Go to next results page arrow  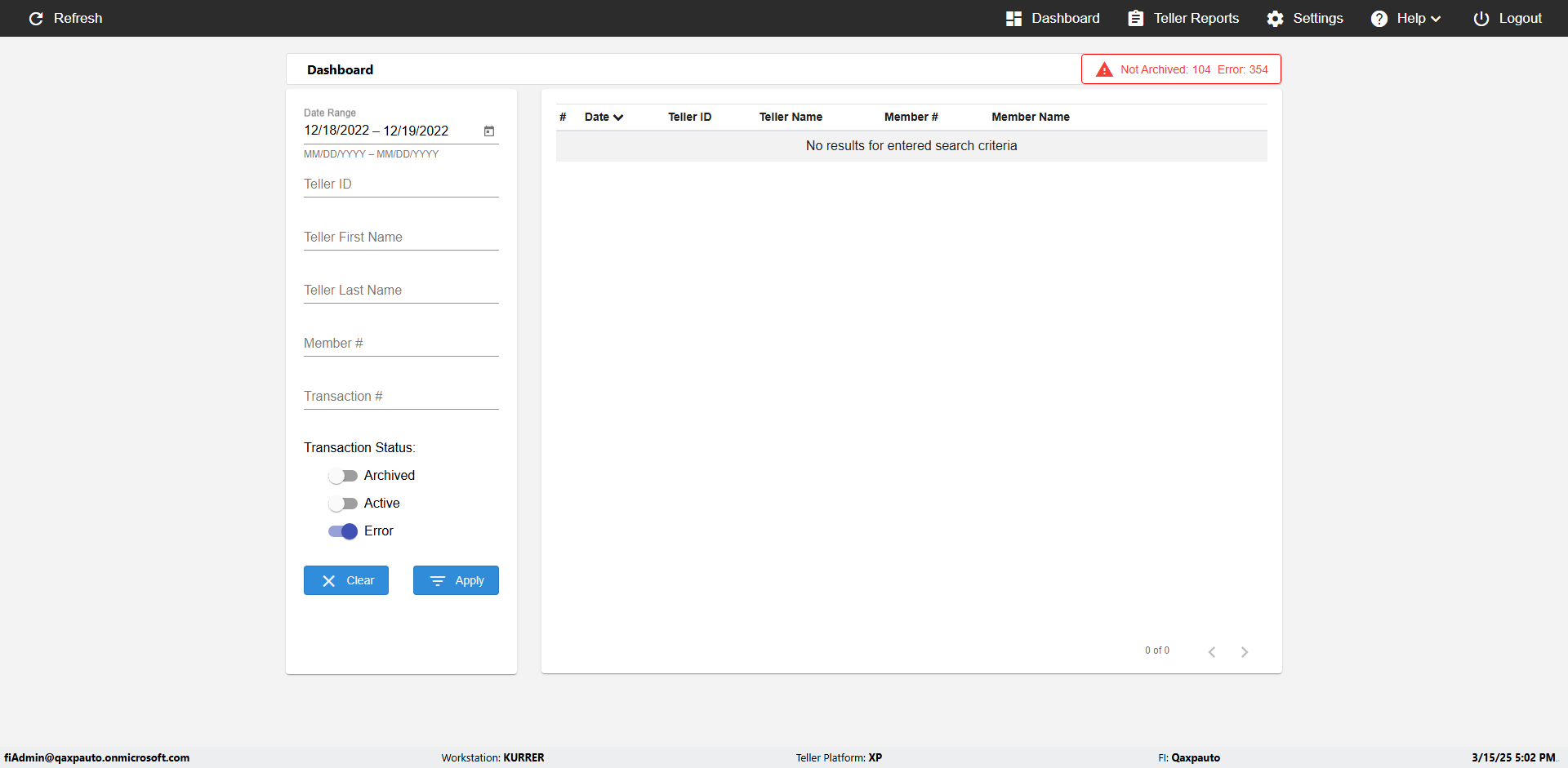1245,651
